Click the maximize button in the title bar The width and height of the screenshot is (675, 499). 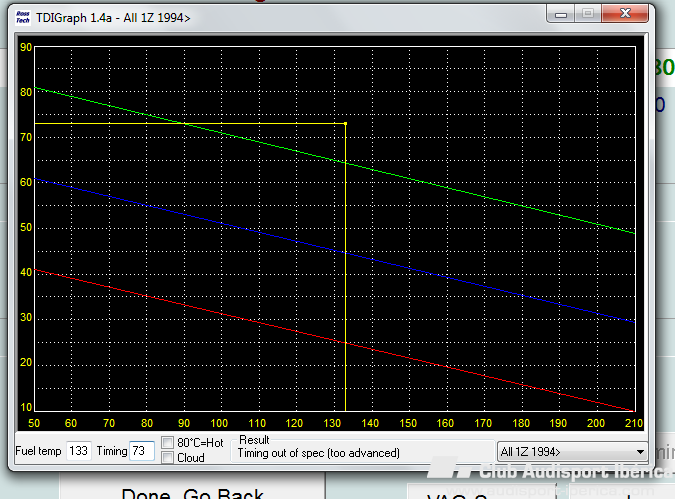(588, 14)
